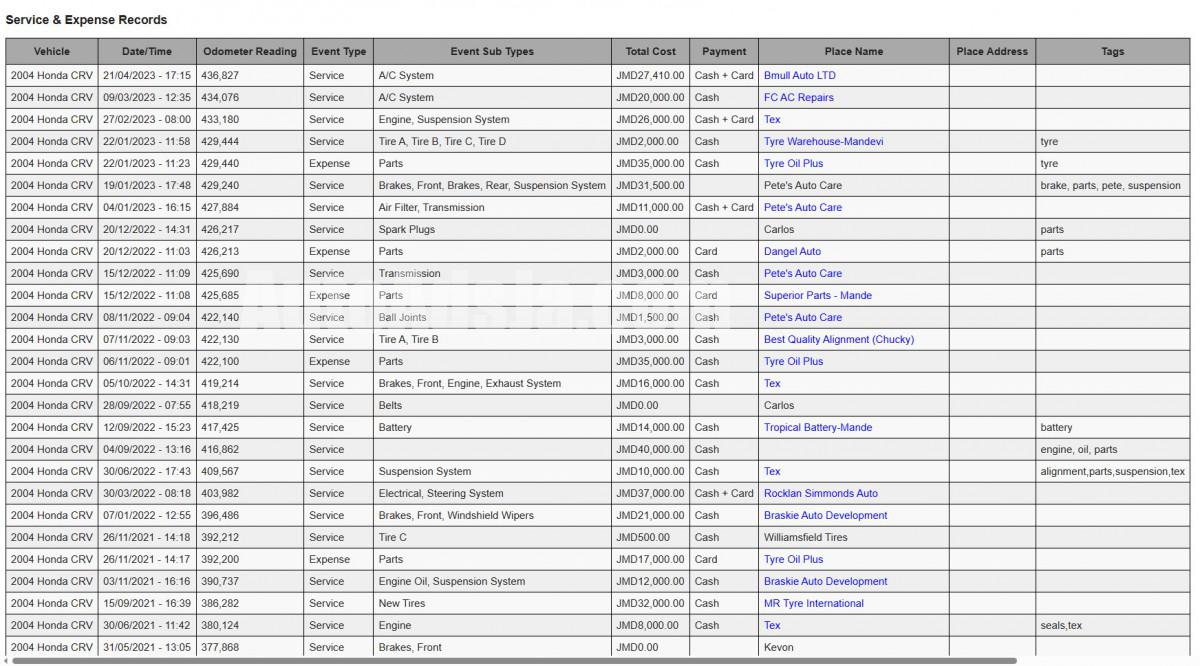Select tags cell 'alignment,parts,suspension,tex'
This screenshot has width=1200, height=666.
click(1113, 471)
